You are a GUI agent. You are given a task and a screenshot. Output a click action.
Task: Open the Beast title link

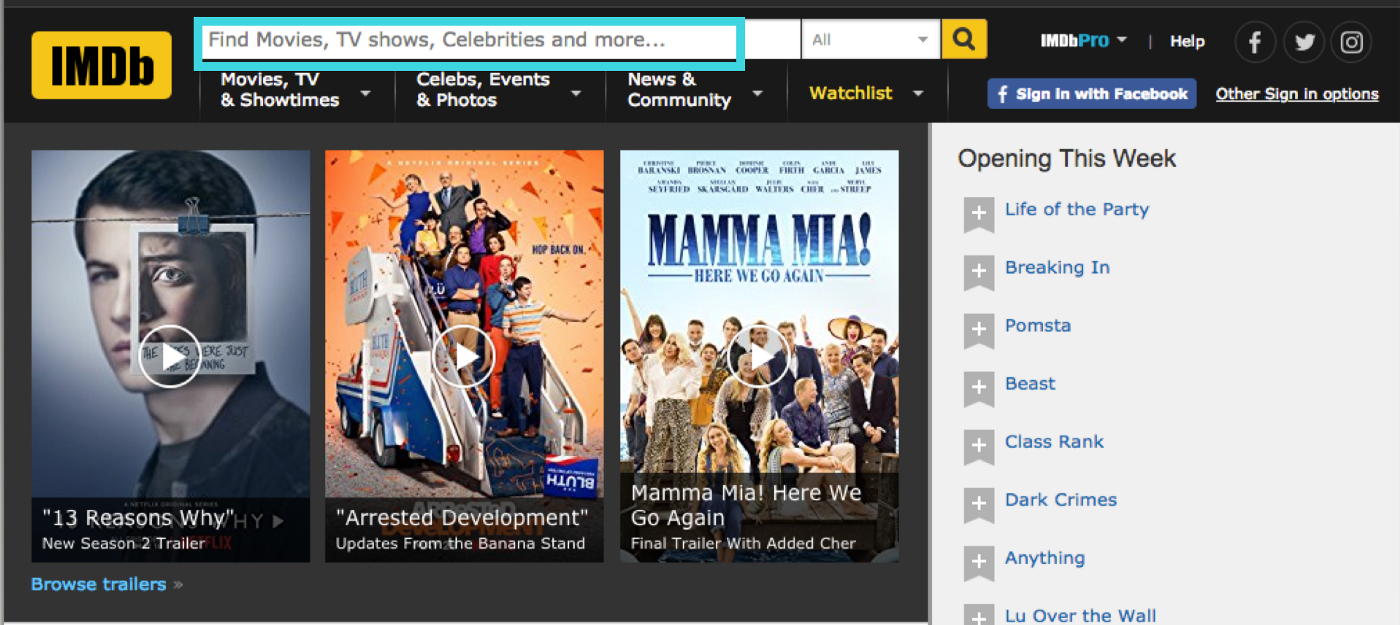click(x=1030, y=383)
